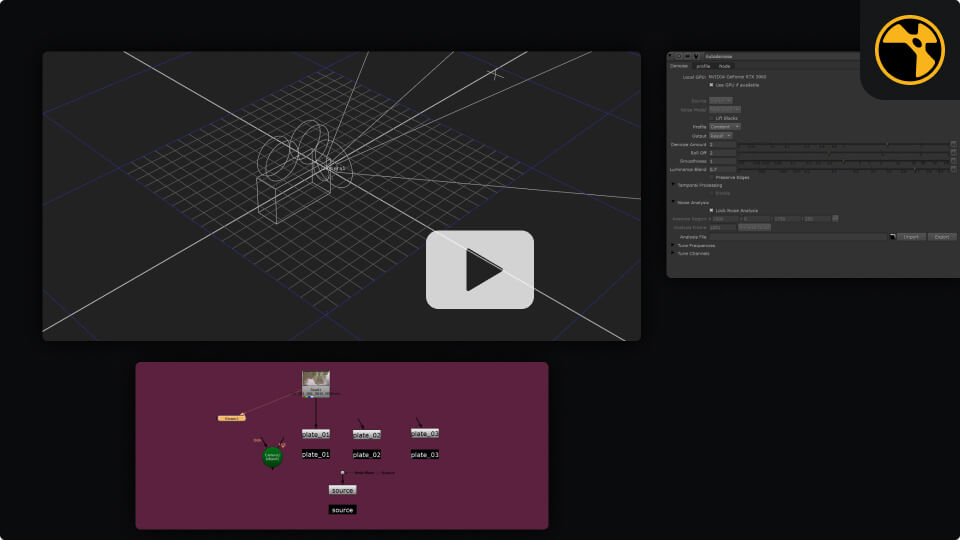This screenshot has width=960, height=540.
Task: Switch to the Profile tab
Action: [703, 66]
